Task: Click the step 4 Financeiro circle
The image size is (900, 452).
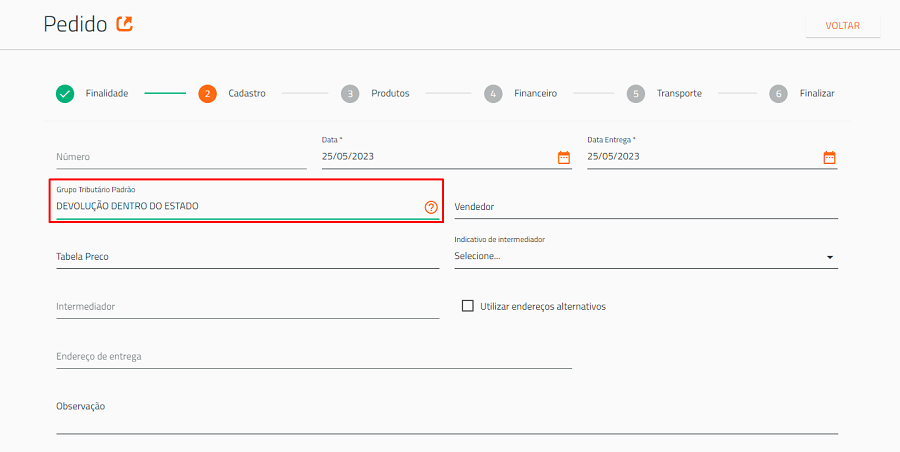Action: click(x=492, y=94)
